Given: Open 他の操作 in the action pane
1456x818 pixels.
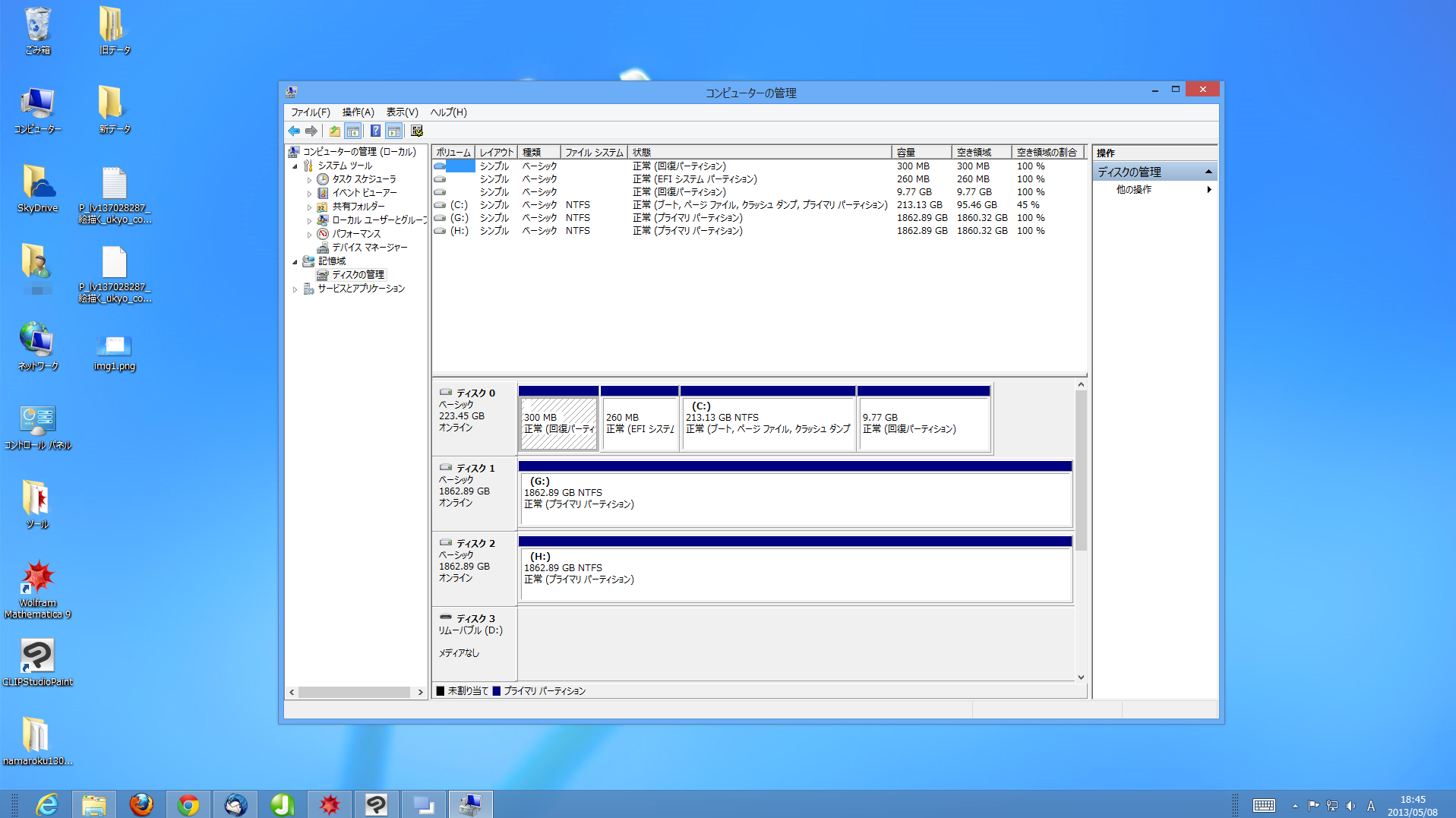Looking at the screenshot, I should pyautogui.click(x=1133, y=190).
